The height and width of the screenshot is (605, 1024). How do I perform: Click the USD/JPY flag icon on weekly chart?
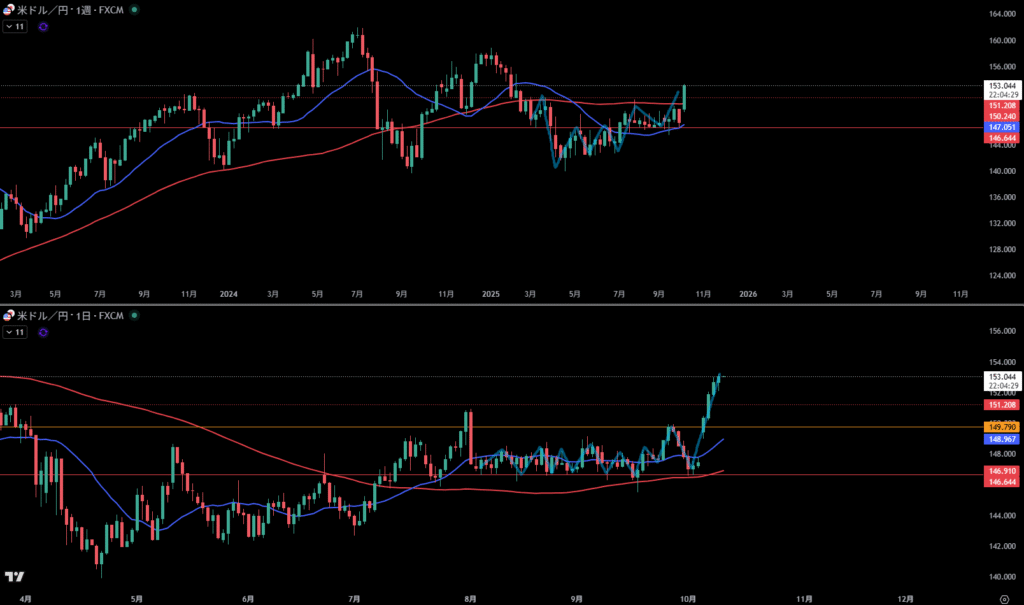[x=9, y=9]
